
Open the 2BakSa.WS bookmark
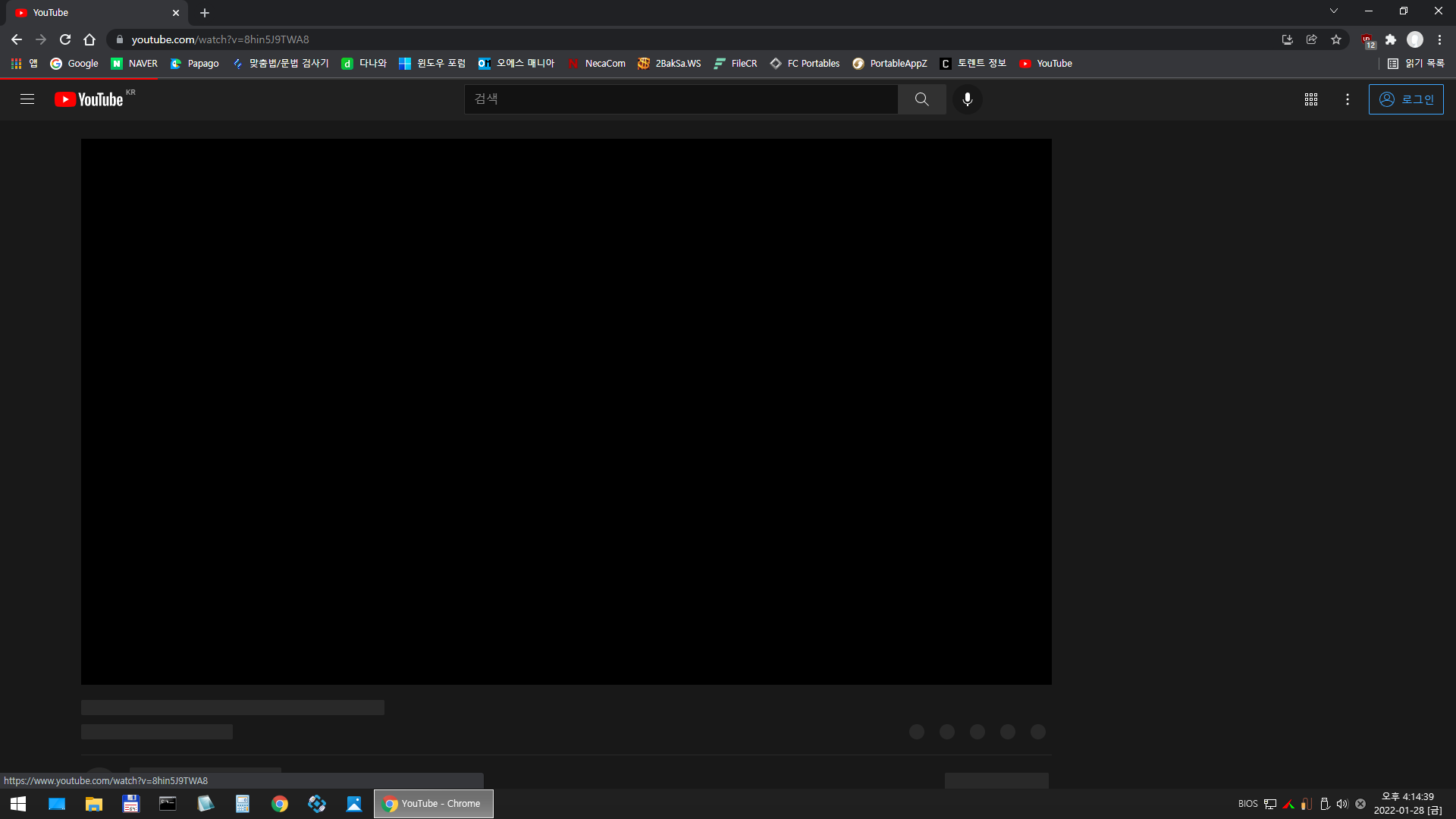click(x=670, y=64)
